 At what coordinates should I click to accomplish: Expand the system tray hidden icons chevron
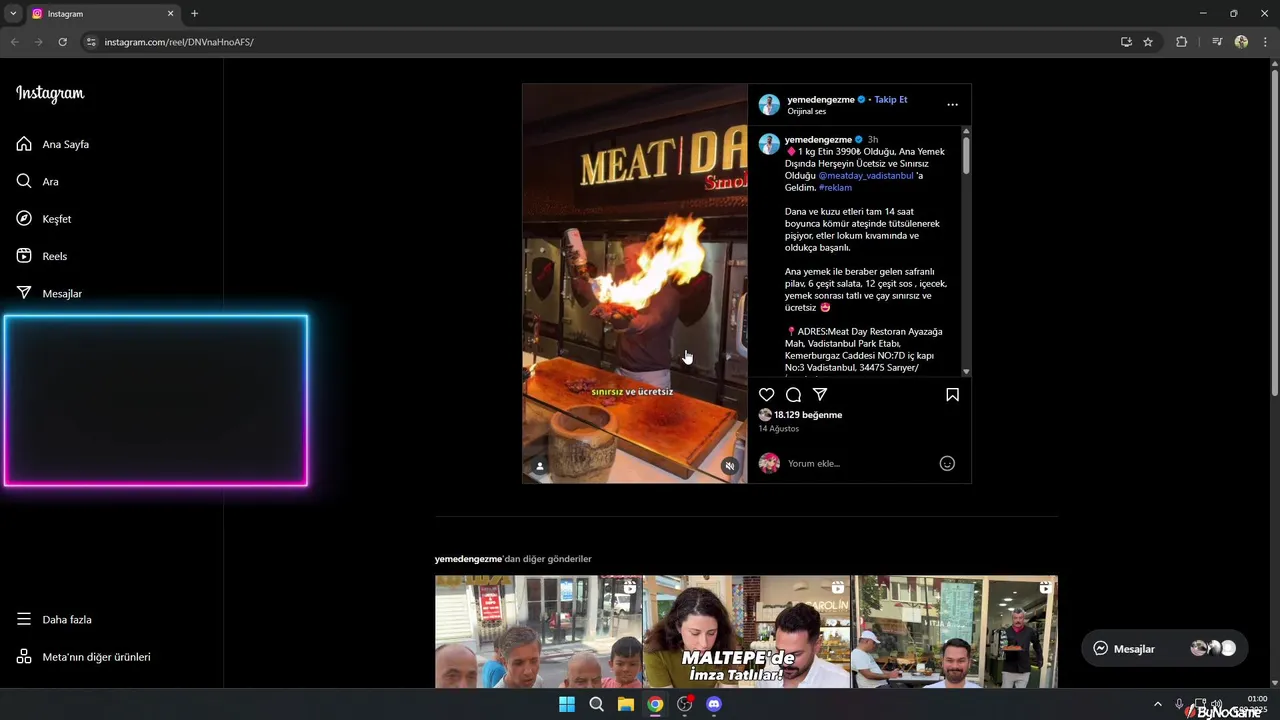[1157, 704]
